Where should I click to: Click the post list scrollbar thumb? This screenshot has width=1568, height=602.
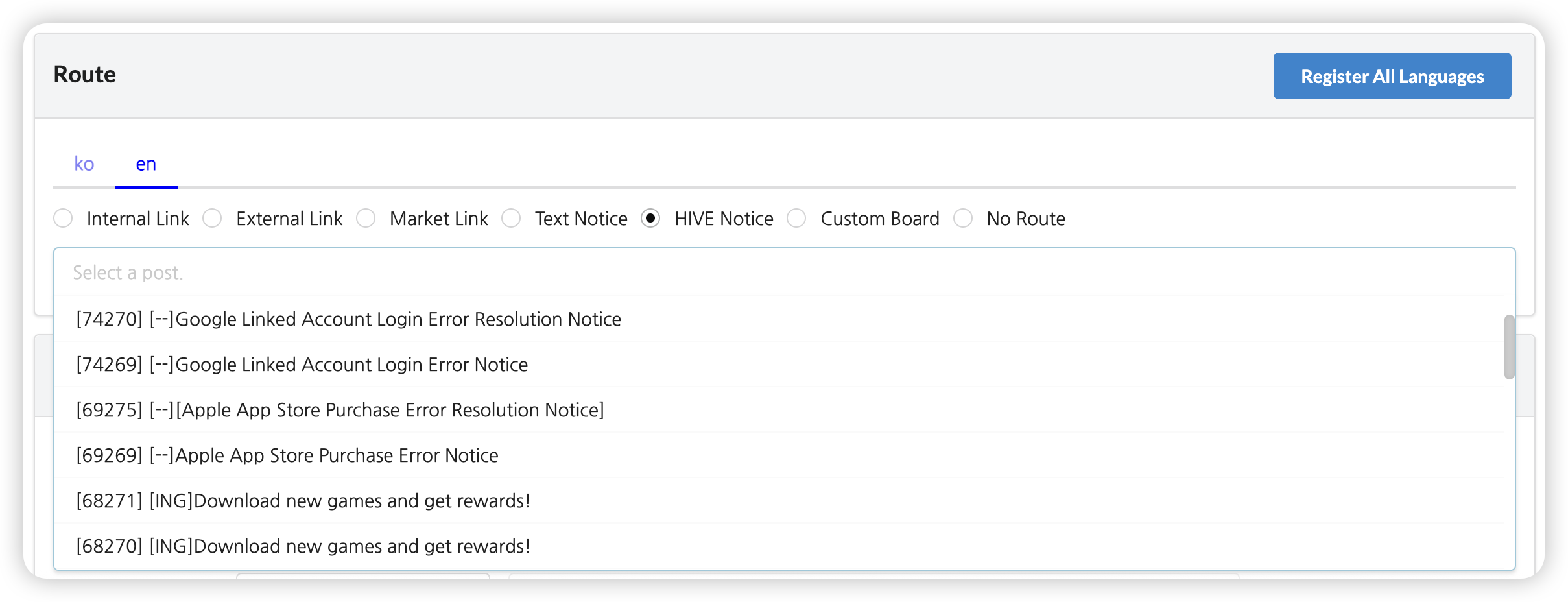pyautogui.click(x=1509, y=347)
